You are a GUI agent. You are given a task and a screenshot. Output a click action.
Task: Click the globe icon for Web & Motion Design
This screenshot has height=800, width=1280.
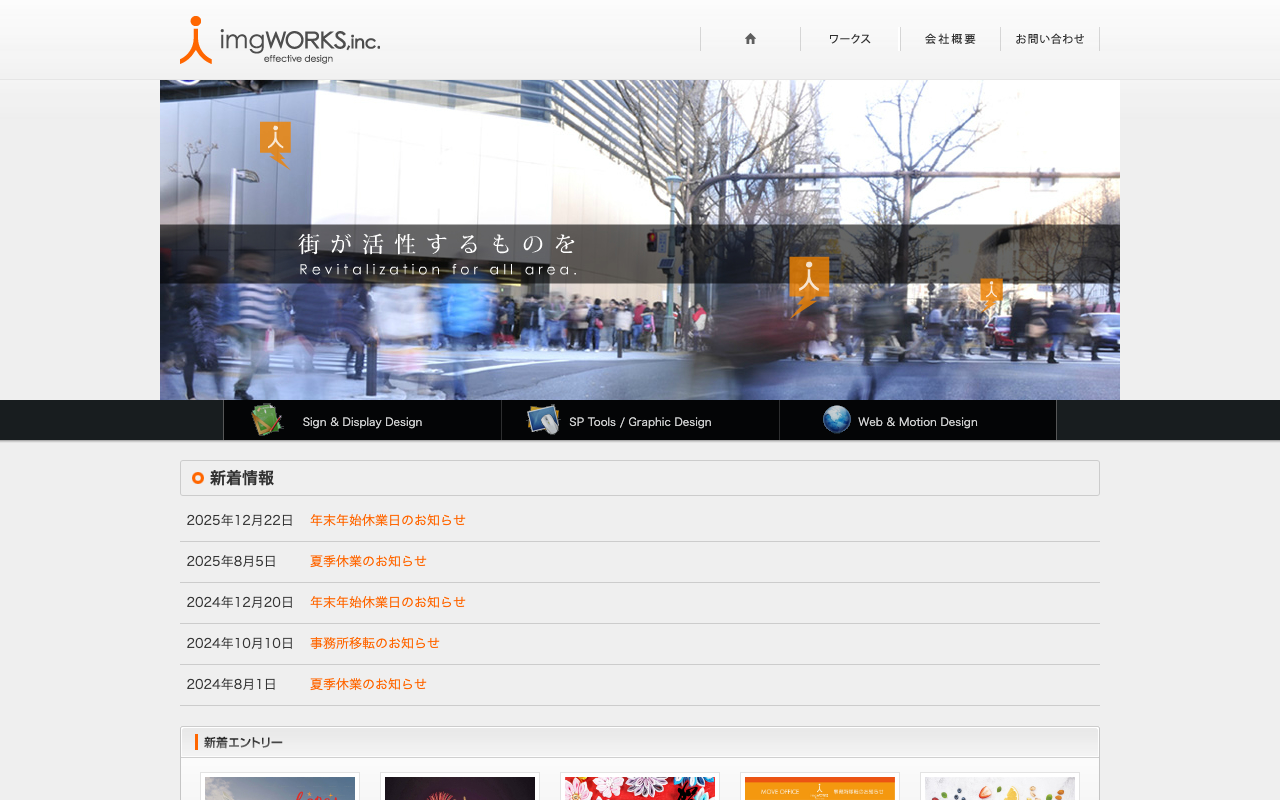click(x=837, y=420)
